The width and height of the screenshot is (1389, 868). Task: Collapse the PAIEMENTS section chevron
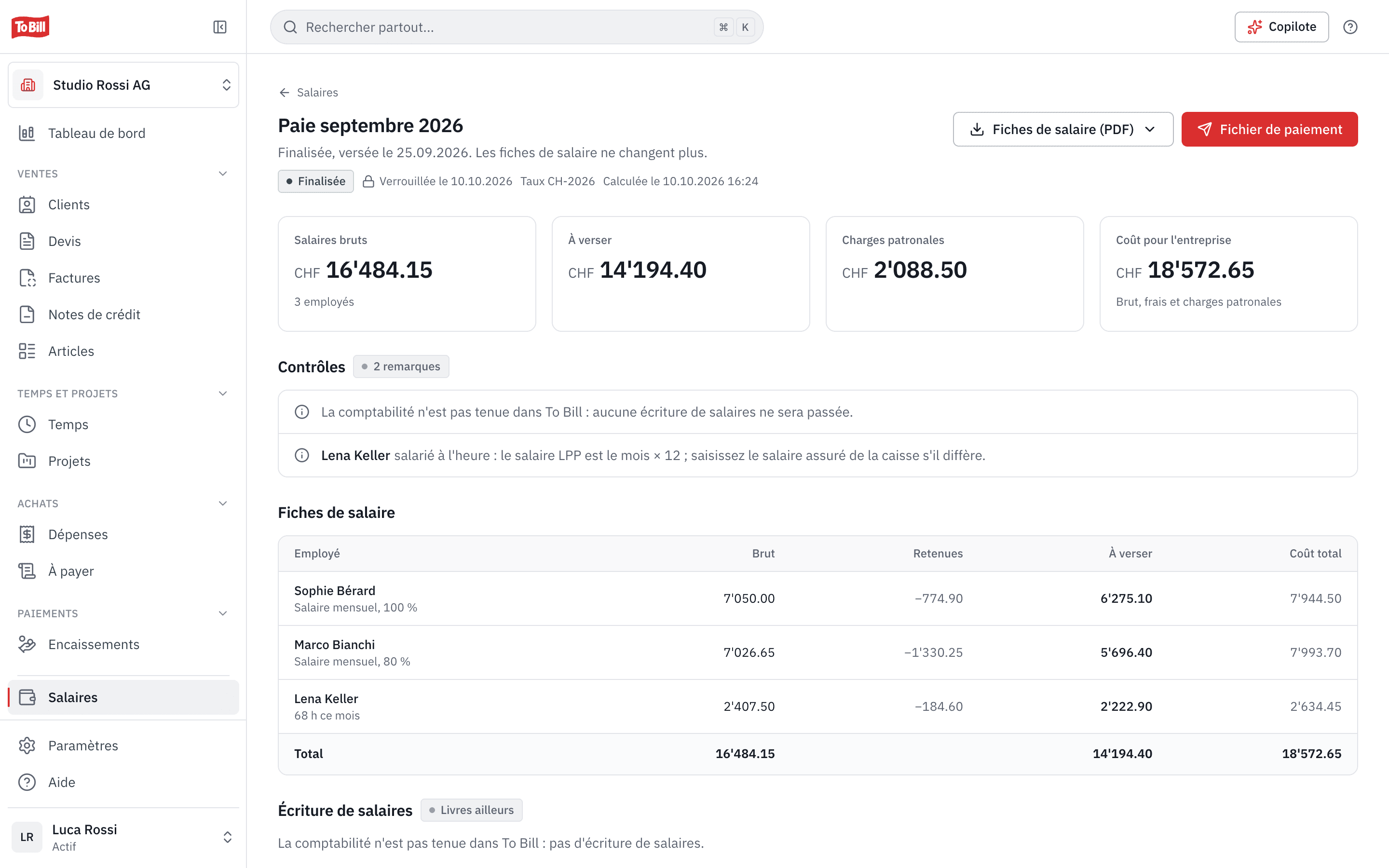tap(223, 613)
